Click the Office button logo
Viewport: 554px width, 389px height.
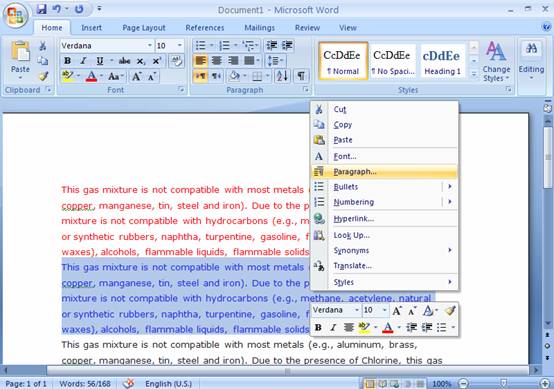tap(15, 15)
